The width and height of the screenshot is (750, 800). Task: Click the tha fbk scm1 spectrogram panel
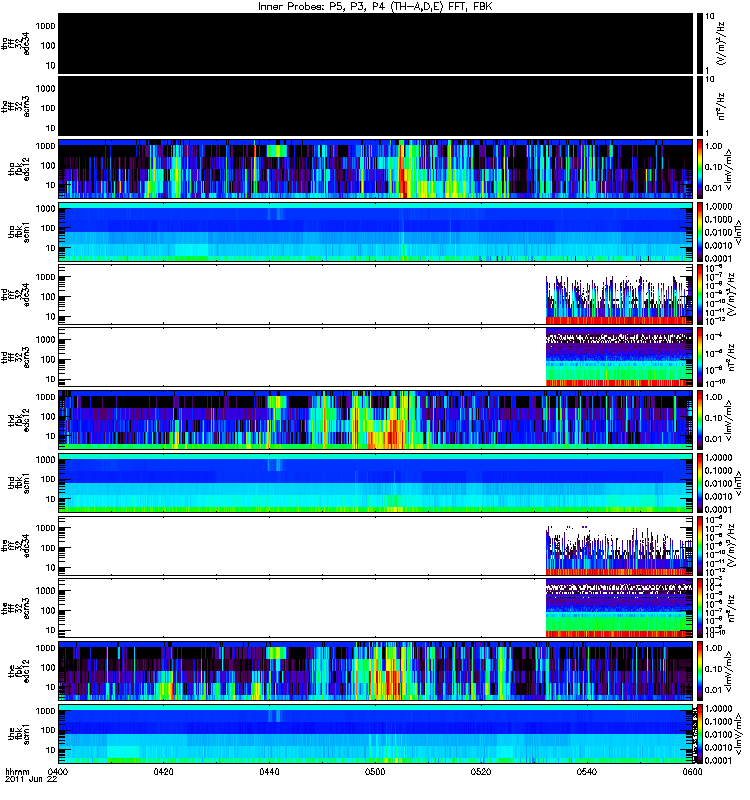[376, 232]
